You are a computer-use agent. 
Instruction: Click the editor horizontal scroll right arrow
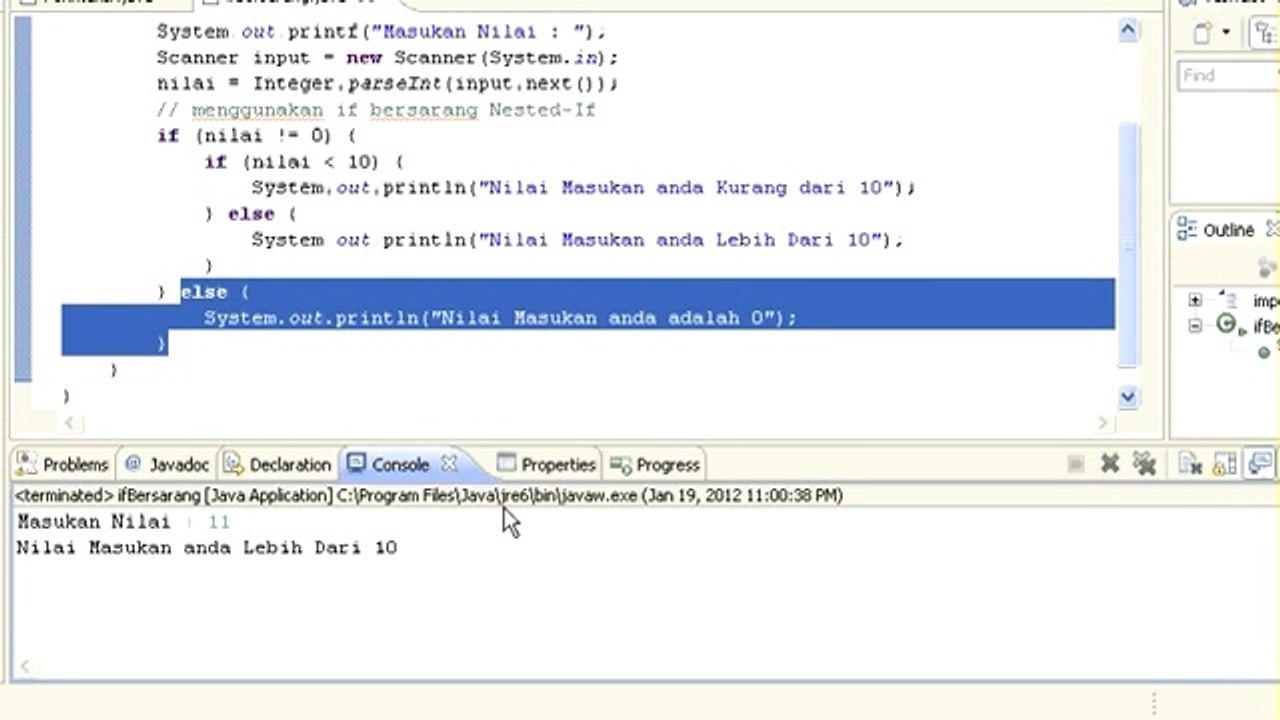[1104, 422]
